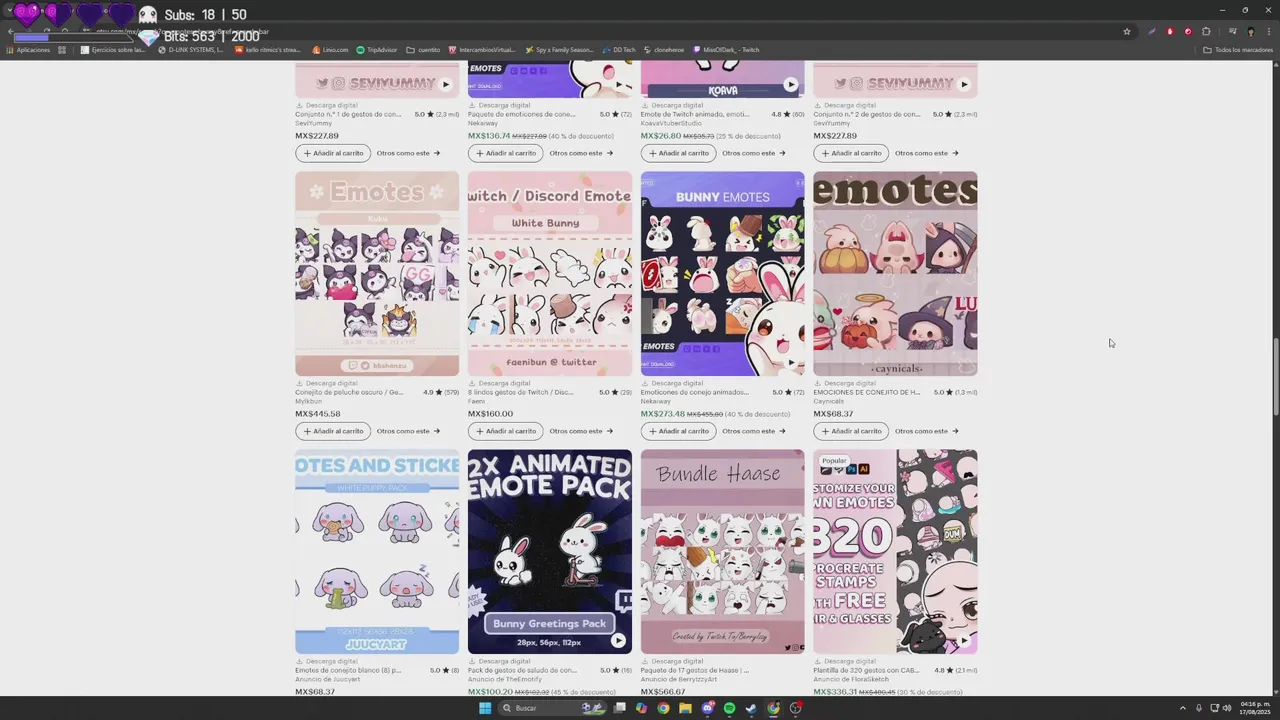This screenshot has width=1280, height=720.
Task: Play video preview on Bunny Greetings Pack thumbnail
Action: (x=618, y=641)
